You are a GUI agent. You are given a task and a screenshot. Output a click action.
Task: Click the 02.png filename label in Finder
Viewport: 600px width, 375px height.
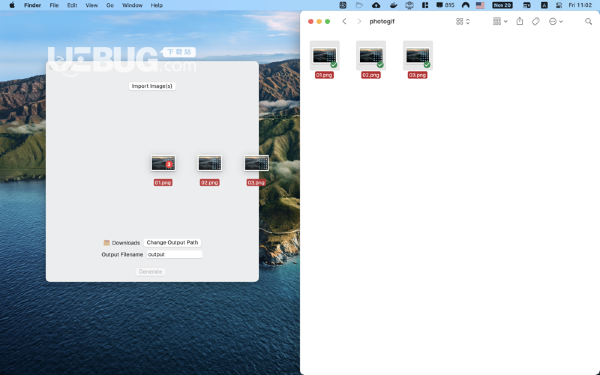[x=371, y=75]
